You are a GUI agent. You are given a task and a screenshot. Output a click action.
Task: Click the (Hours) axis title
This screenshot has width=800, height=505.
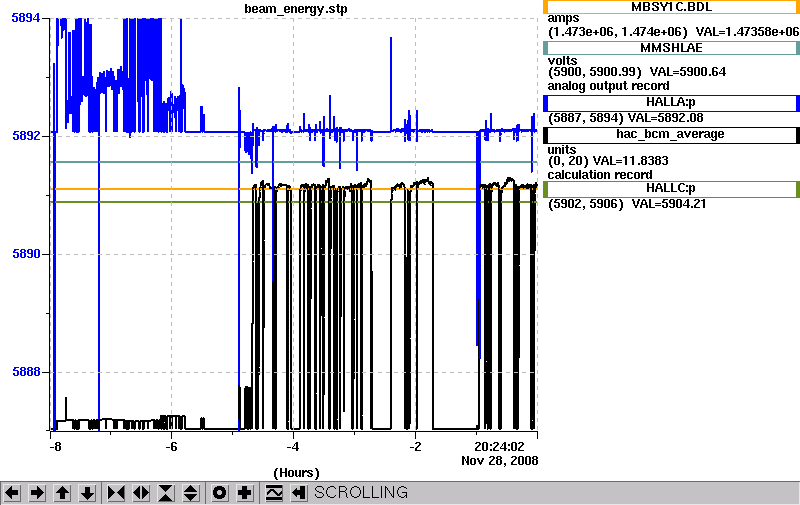point(296,473)
